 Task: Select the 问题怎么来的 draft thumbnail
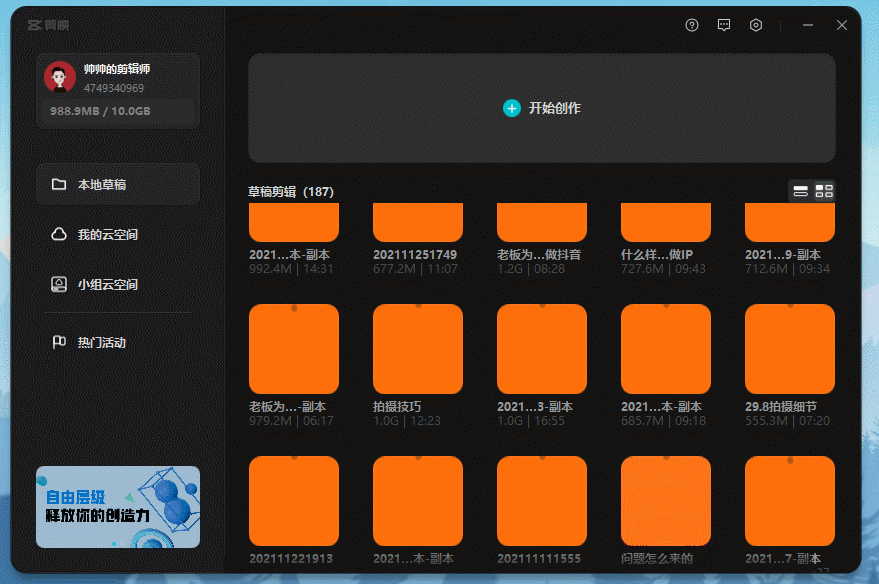pyautogui.click(x=666, y=501)
